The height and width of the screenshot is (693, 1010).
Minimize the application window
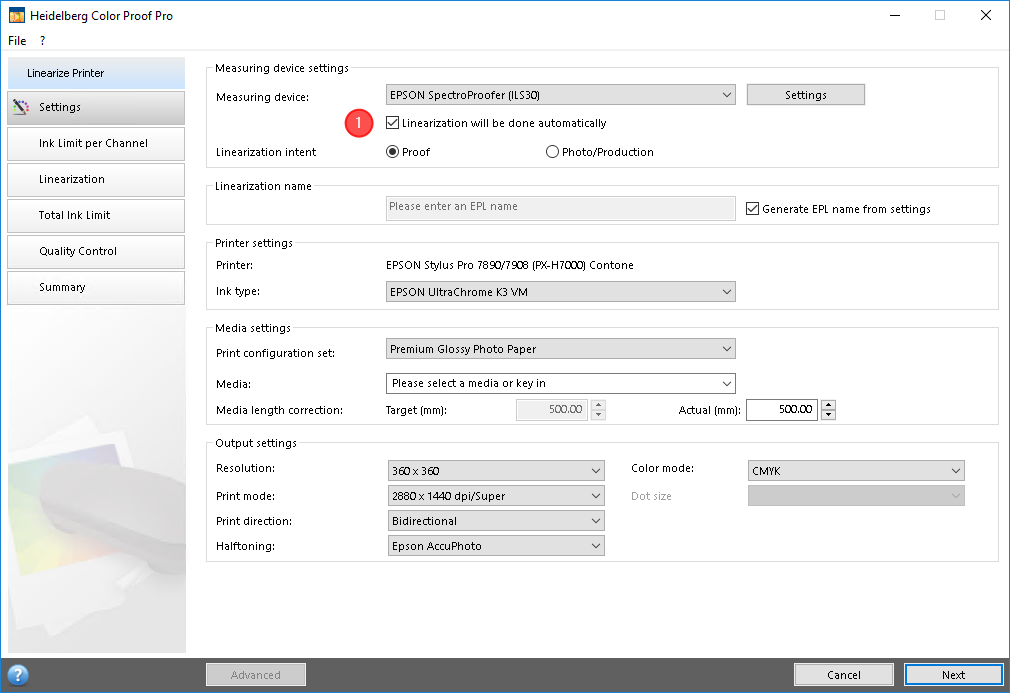(x=895, y=15)
